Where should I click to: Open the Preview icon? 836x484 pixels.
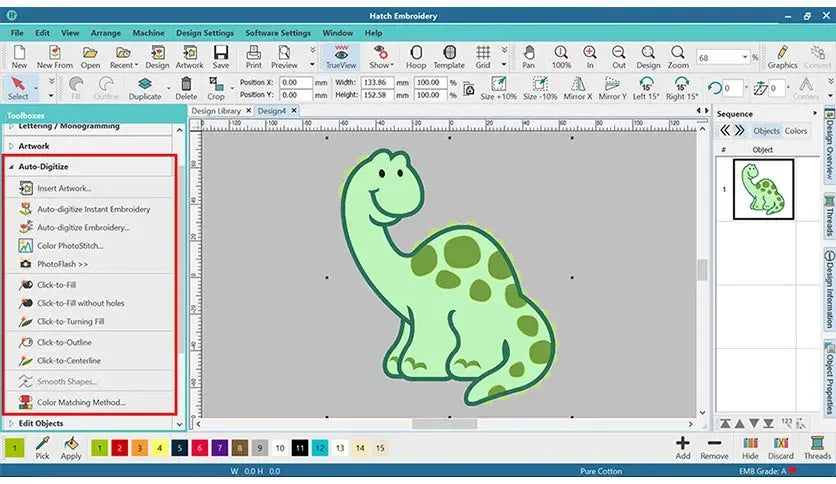284,52
